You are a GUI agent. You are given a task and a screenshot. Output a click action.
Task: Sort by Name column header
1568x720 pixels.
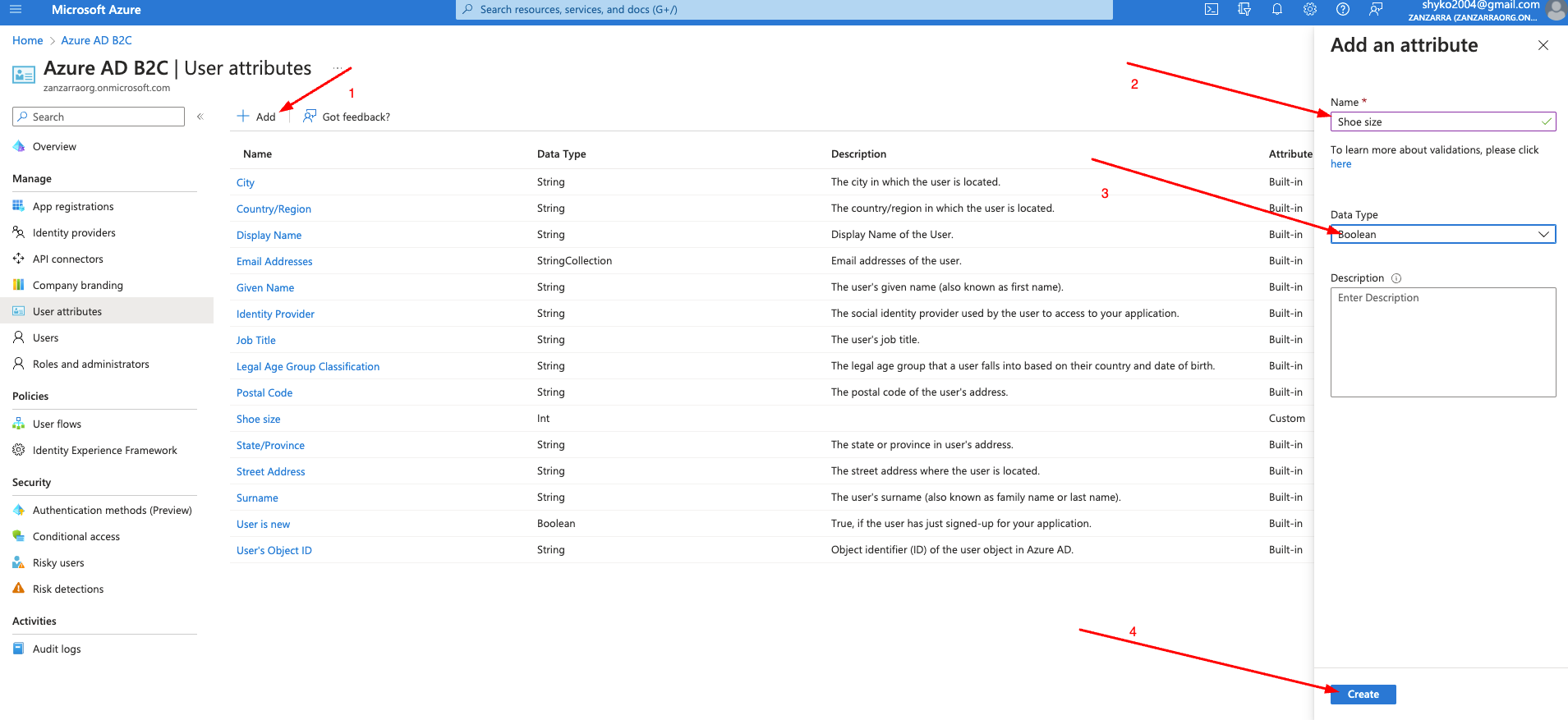(257, 154)
